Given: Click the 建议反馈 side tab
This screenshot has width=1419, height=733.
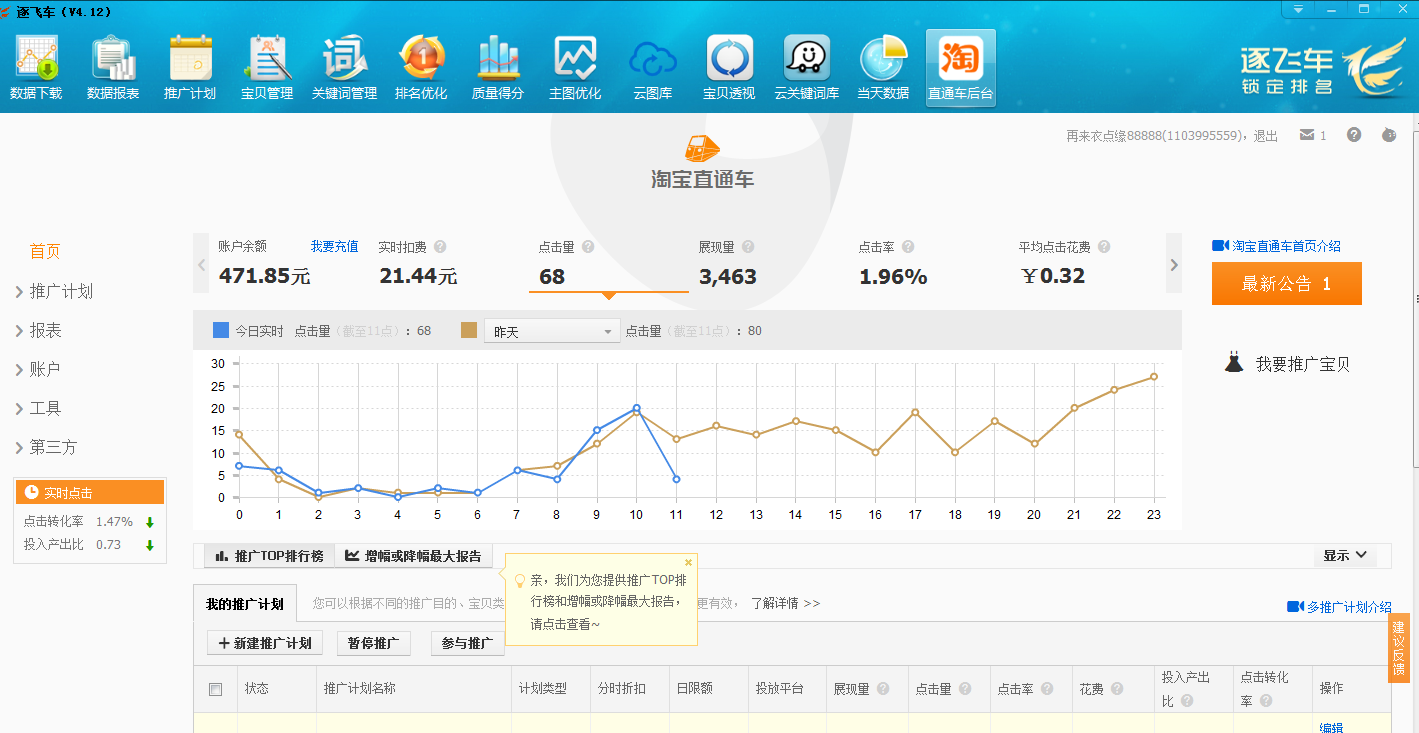Looking at the screenshot, I should [x=1399, y=649].
